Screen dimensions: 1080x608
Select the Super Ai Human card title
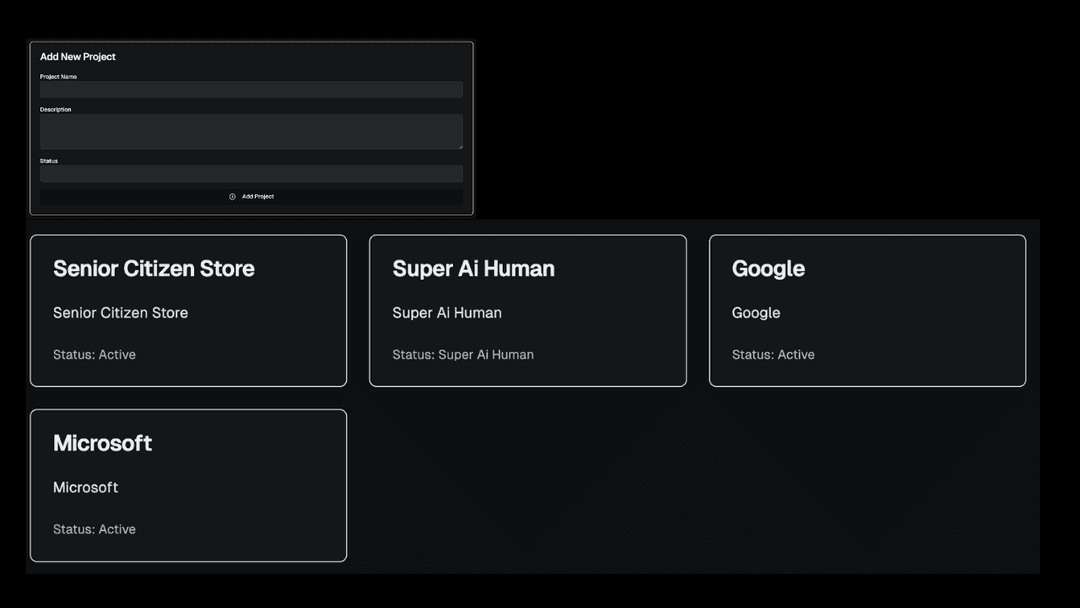[473, 269]
